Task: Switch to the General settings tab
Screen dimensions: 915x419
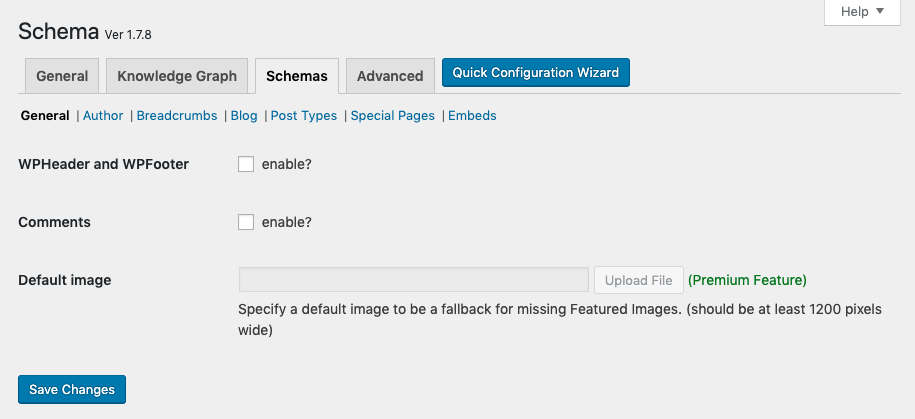Action: pos(62,76)
